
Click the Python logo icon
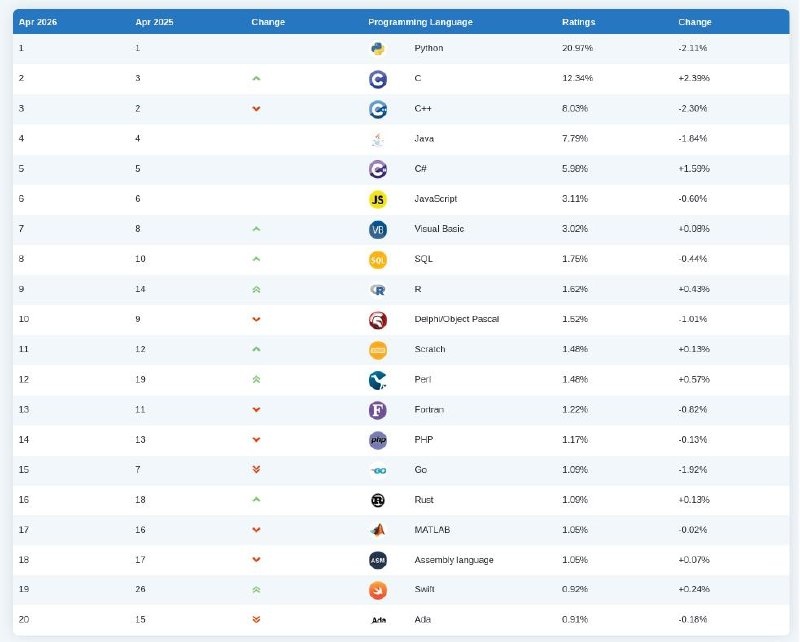378,48
